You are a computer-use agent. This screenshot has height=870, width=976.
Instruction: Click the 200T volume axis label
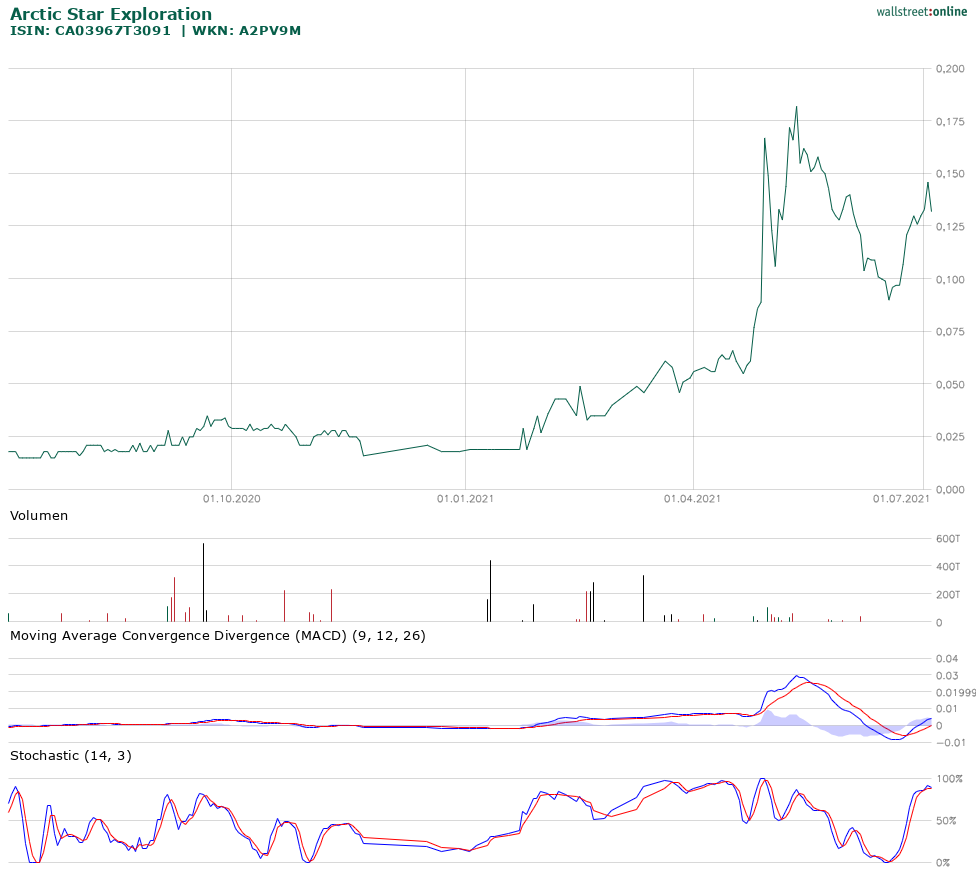tap(948, 595)
